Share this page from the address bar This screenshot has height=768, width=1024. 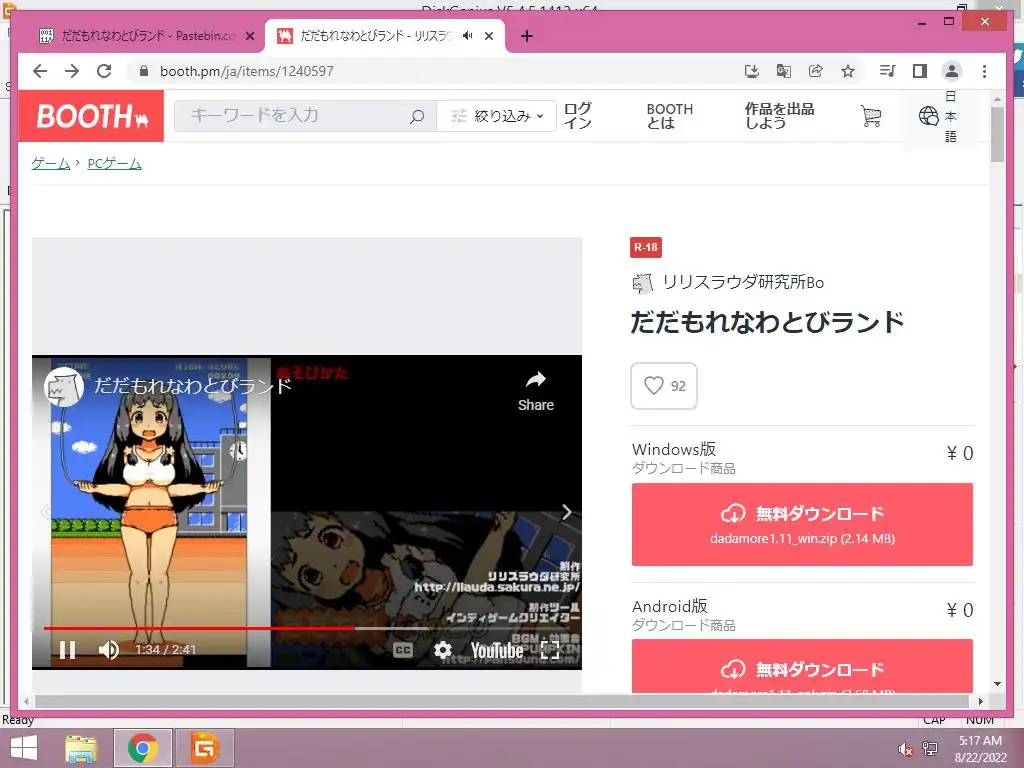pyautogui.click(x=816, y=71)
